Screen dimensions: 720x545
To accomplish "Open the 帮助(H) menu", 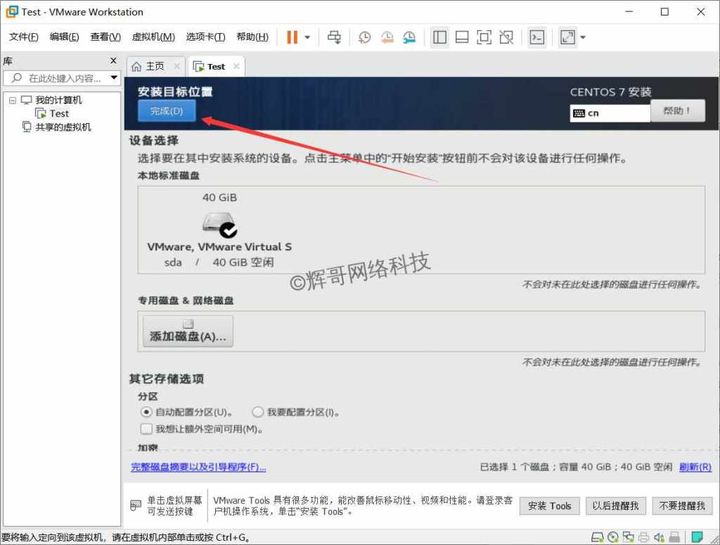I will click(253, 37).
